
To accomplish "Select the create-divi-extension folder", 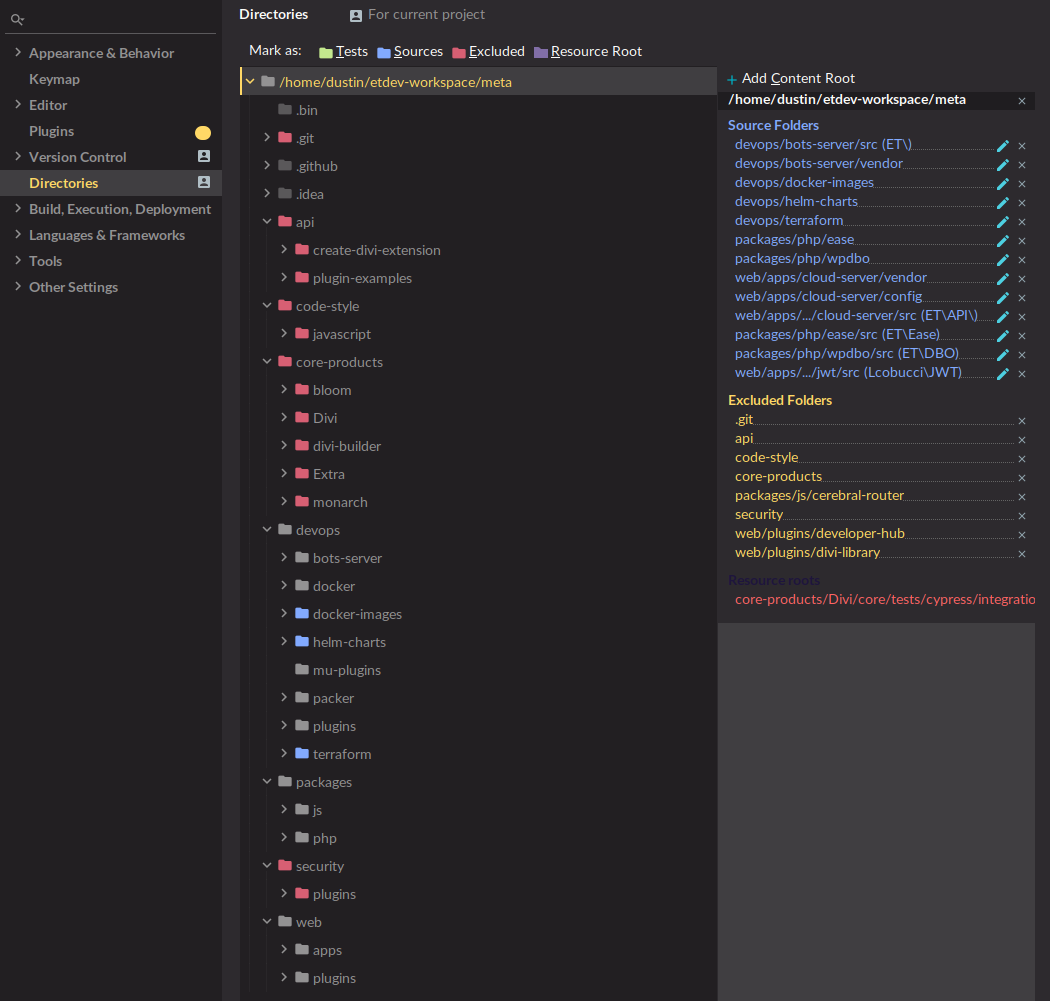I will pos(376,250).
